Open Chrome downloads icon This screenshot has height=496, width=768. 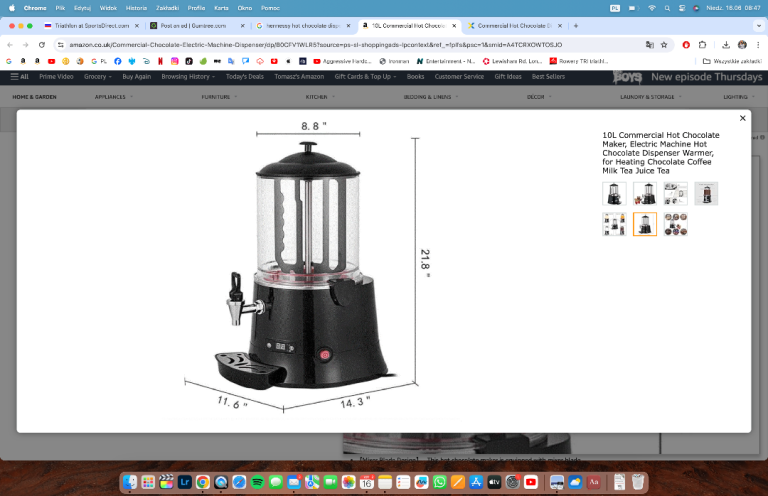point(726,45)
